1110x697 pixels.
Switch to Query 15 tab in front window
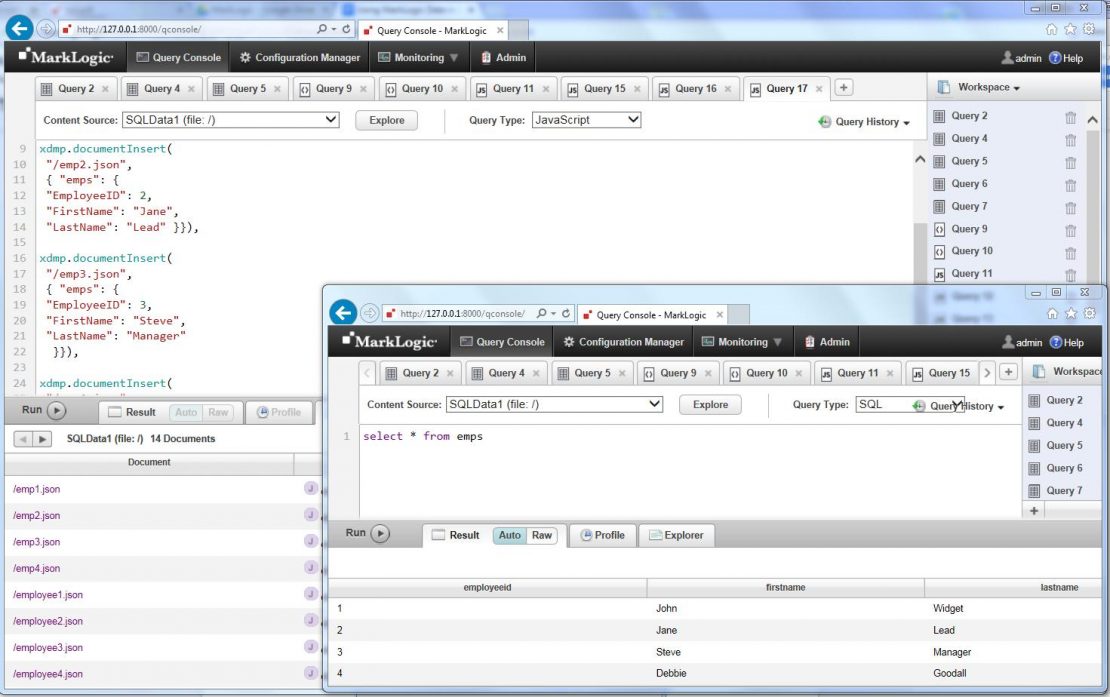point(942,373)
